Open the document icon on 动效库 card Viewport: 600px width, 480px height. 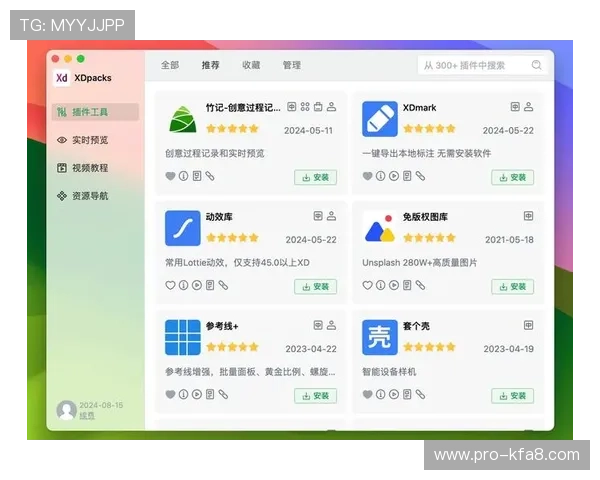pos(210,285)
